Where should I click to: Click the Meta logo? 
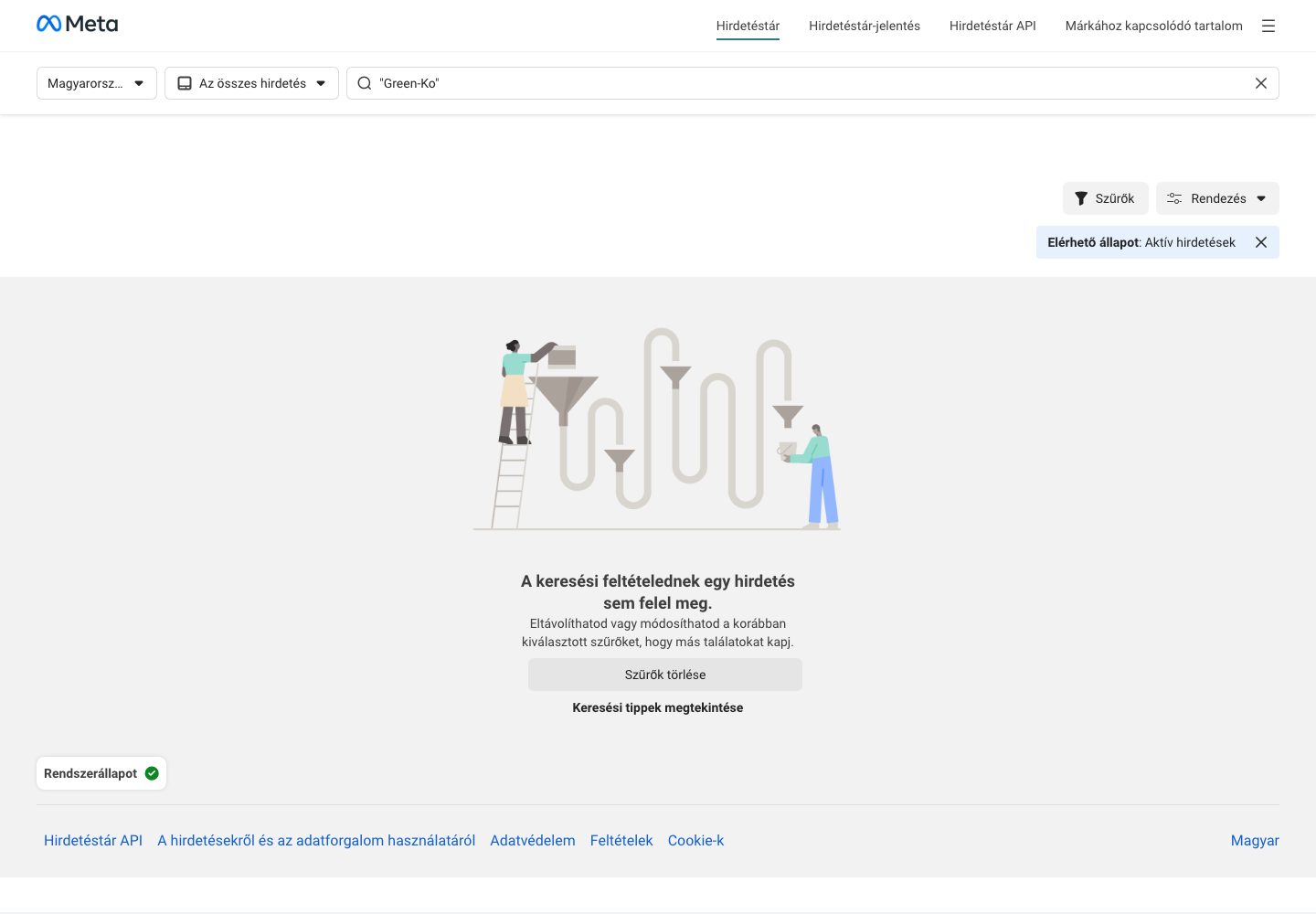(77, 24)
